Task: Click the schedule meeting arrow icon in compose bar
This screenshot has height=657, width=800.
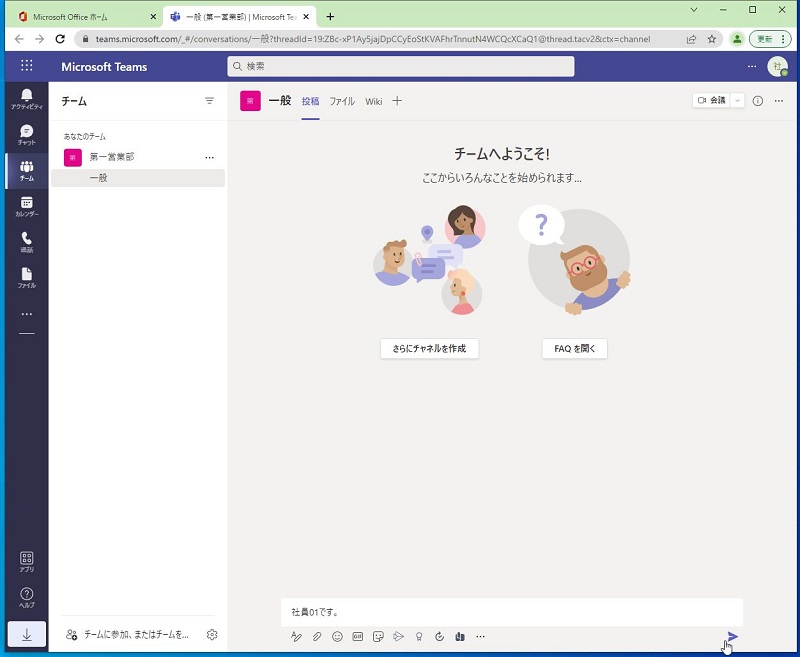Action: click(398, 636)
